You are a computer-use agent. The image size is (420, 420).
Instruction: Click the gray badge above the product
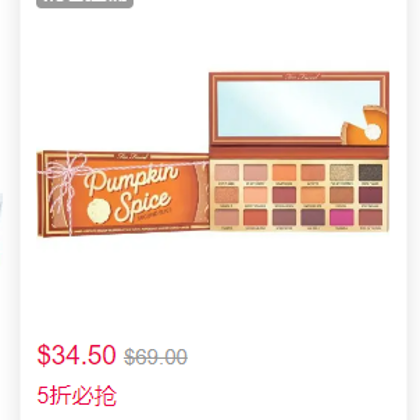85,3
